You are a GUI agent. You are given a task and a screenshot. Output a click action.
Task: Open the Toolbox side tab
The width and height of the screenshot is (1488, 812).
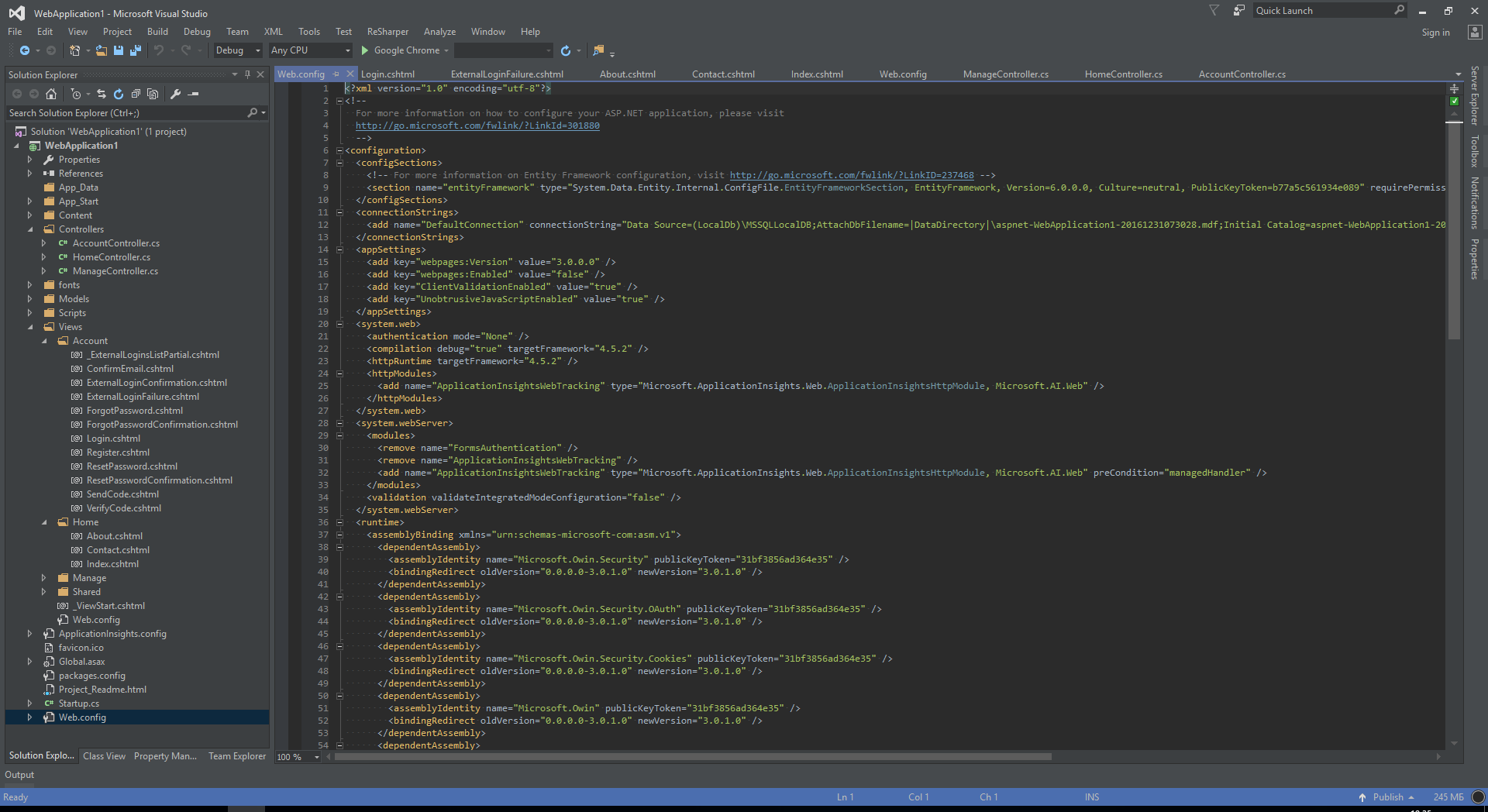(1475, 151)
